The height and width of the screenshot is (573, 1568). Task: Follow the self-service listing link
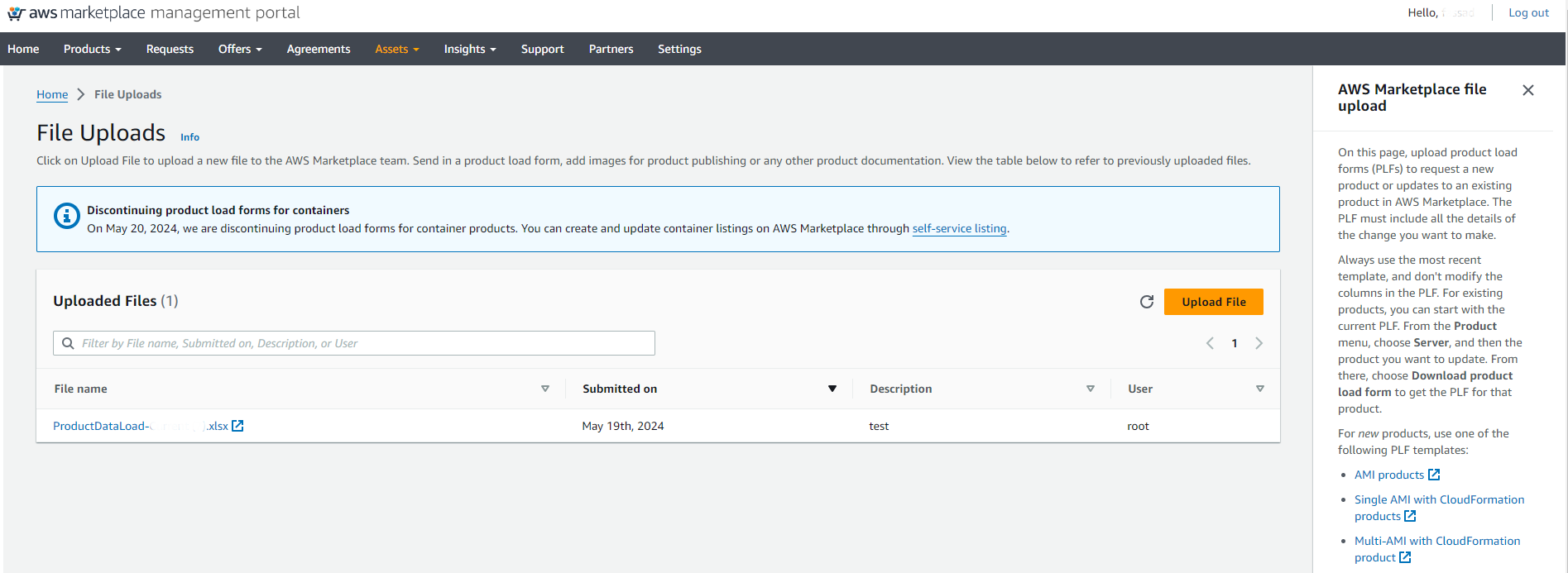(960, 228)
